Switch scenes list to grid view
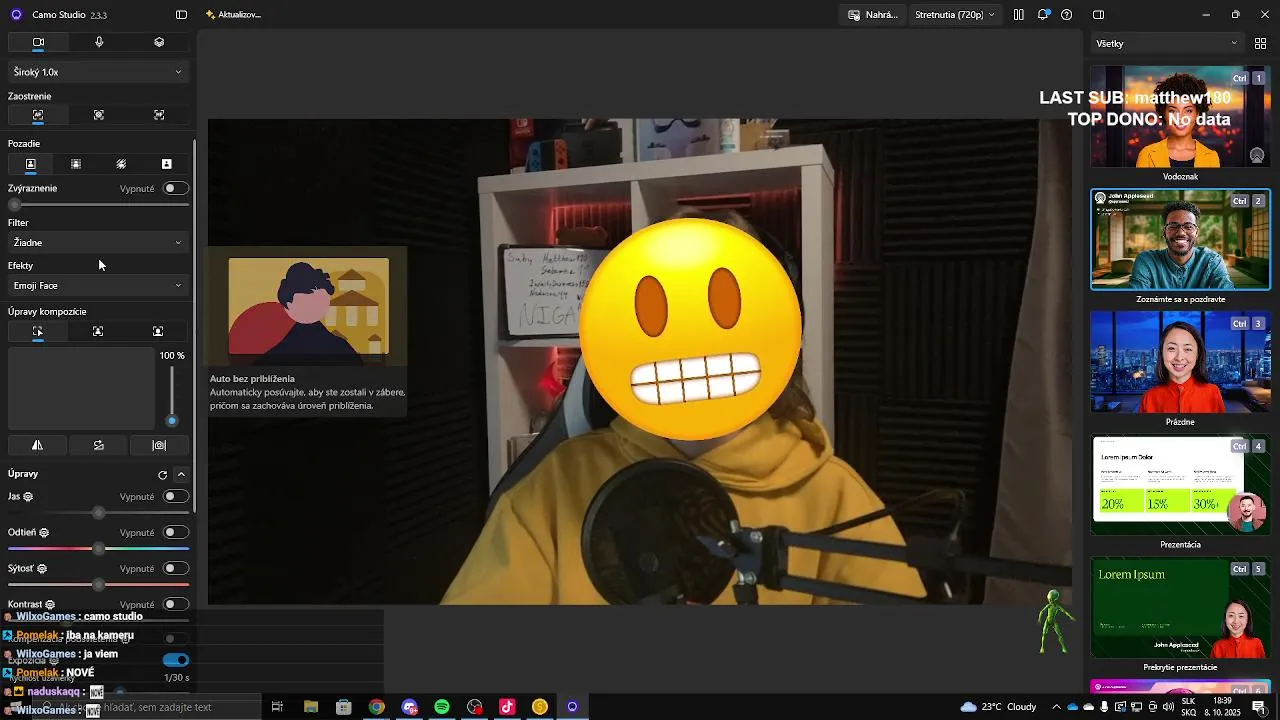Viewport: 1280px width, 720px height. [x=1260, y=43]
